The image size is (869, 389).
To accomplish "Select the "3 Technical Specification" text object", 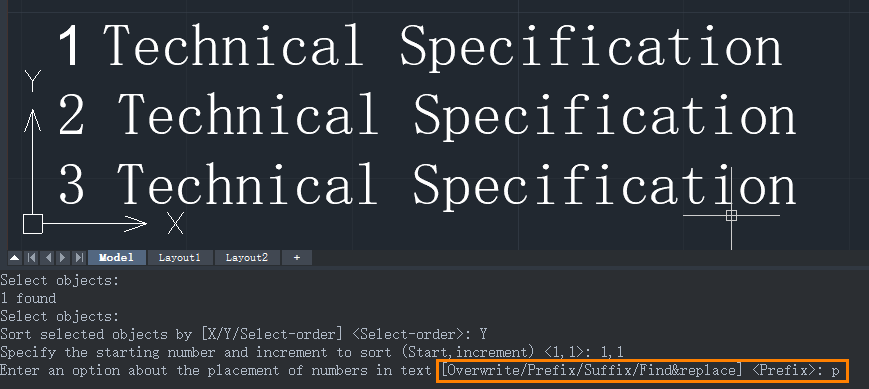I will 427,184.
